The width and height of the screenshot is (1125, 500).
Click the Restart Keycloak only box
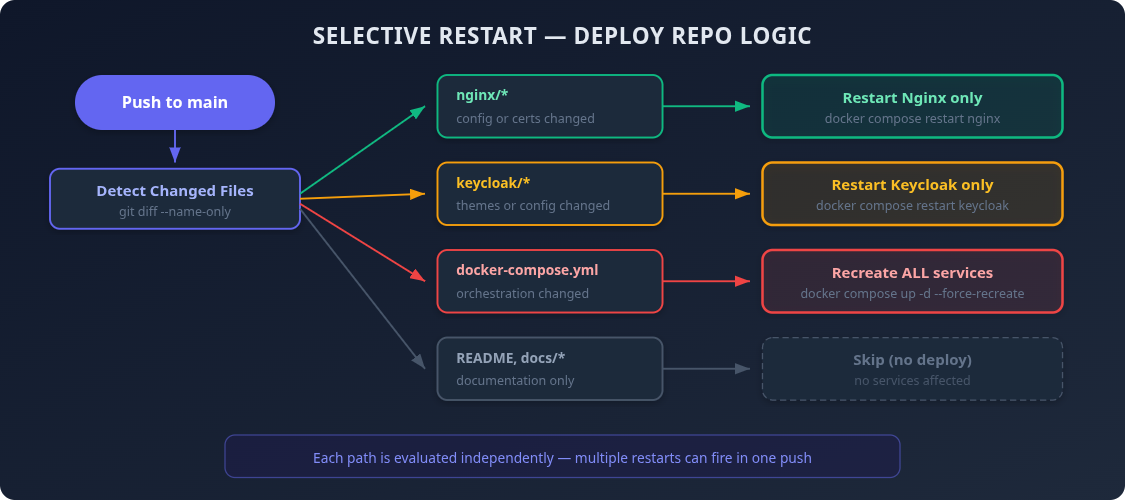(912, 194)
